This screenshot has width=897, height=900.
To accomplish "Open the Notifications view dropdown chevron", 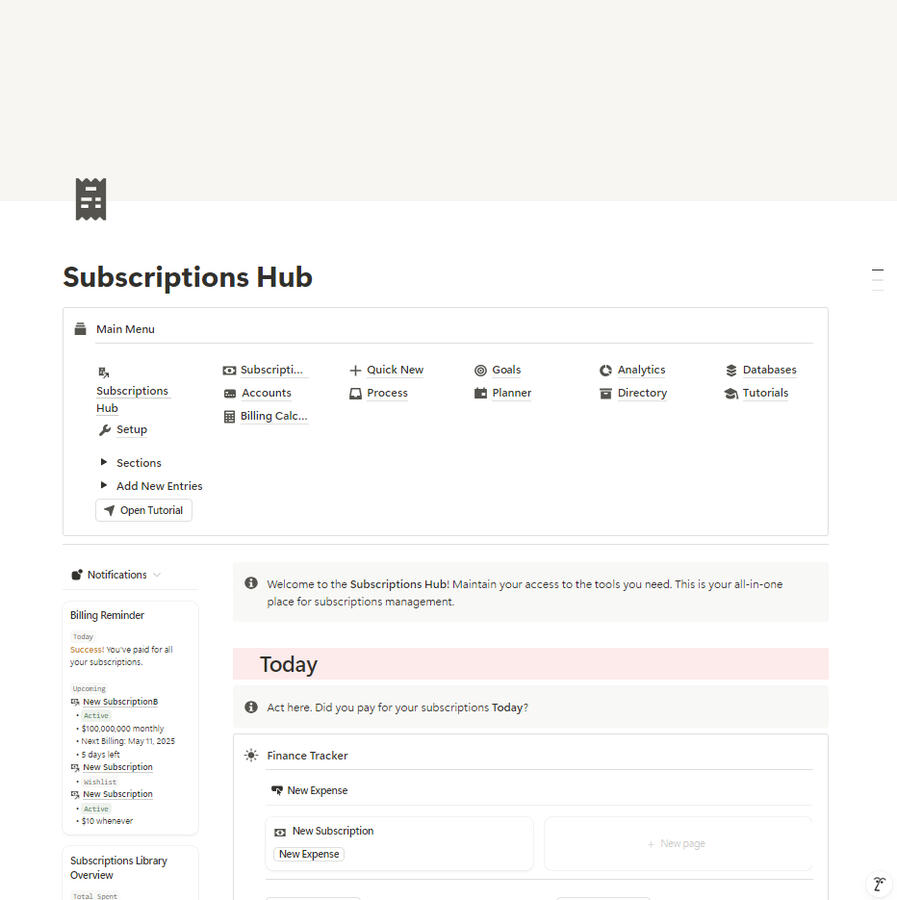I will coord(157,575).
